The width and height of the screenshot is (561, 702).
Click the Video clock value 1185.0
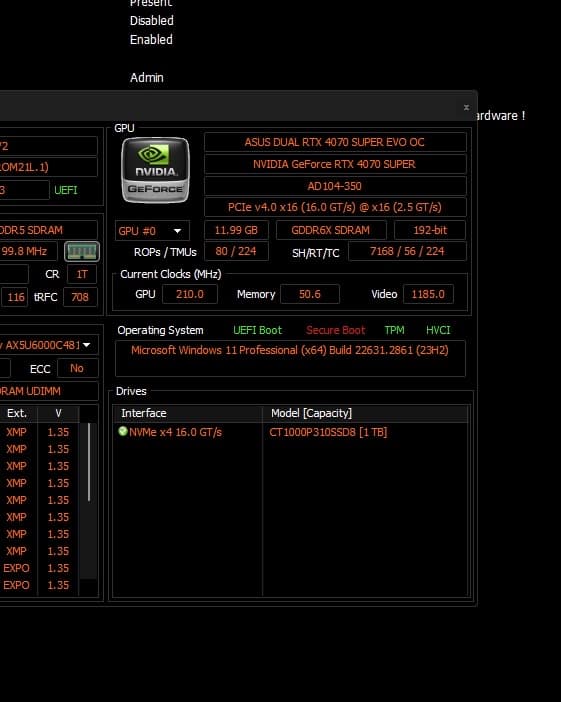[x=428, y=295]
